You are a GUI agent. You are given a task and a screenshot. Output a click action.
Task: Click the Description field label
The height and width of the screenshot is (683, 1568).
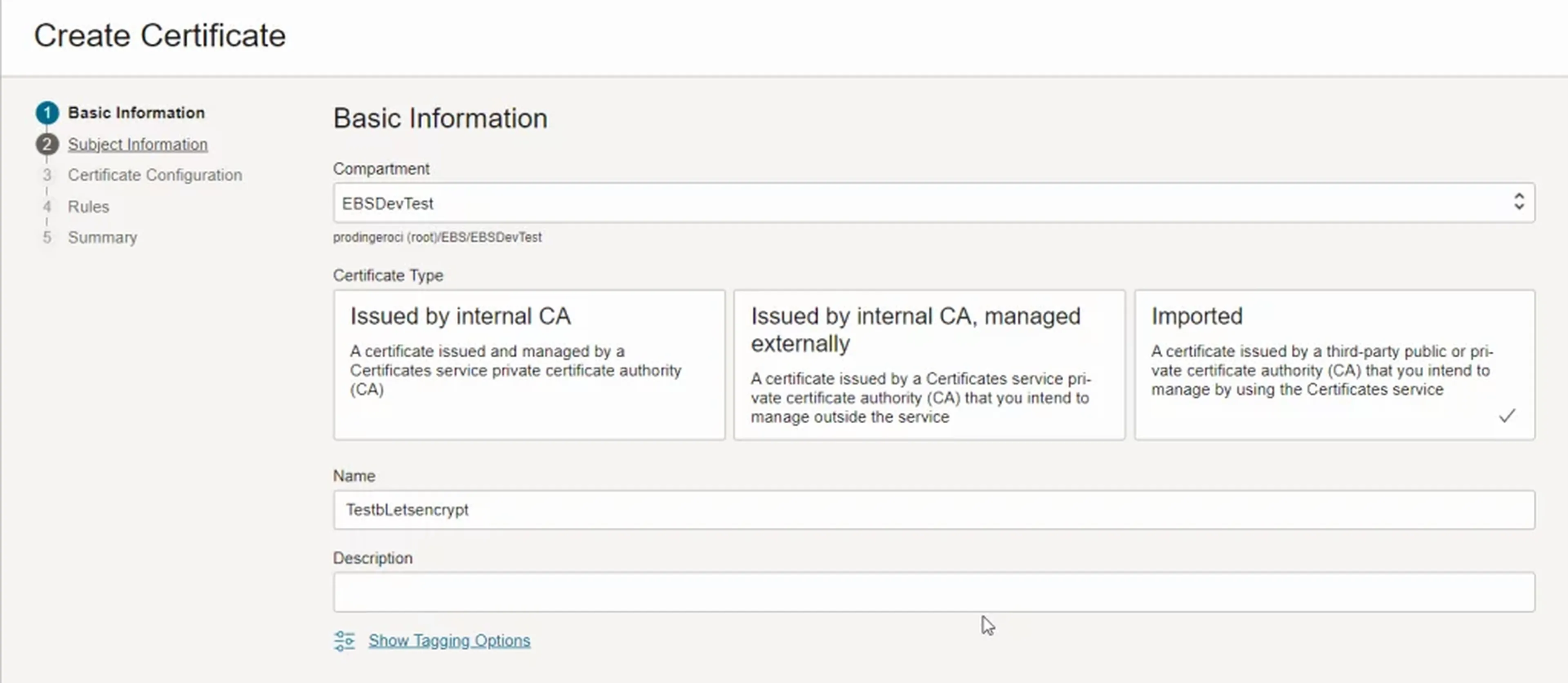pos(372,558)
